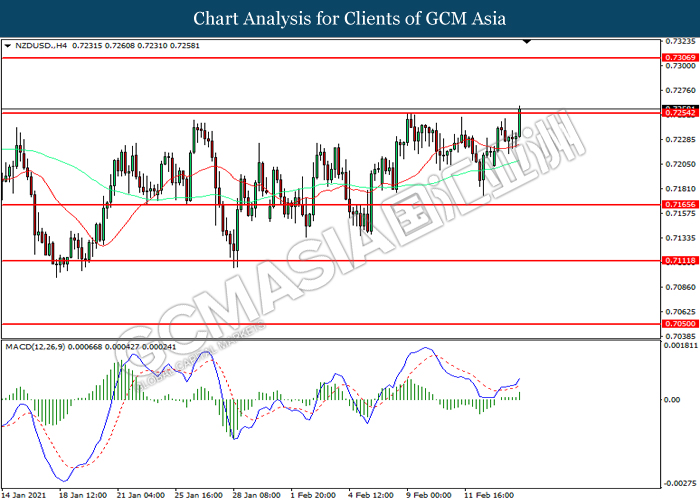
Task: Click the 0.73000 price scale value
Action: click(680, 66)
